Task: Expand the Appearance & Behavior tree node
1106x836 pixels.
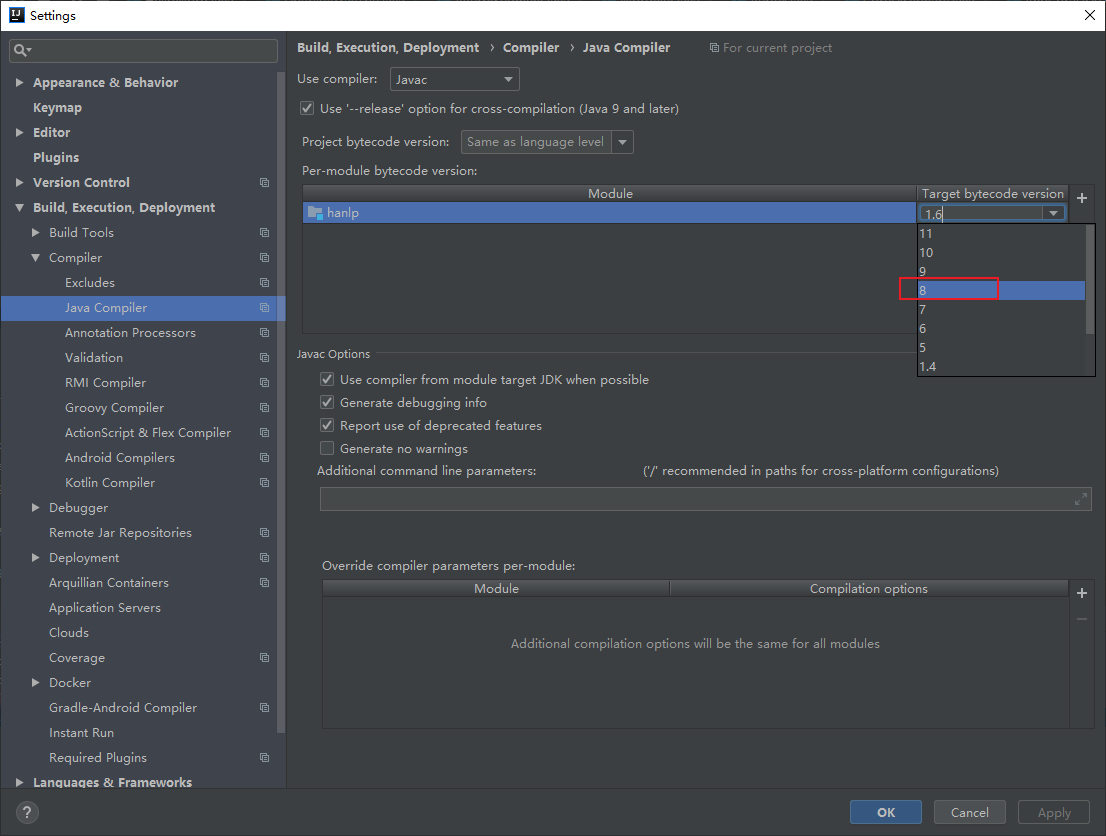Action: pos(19,83)
